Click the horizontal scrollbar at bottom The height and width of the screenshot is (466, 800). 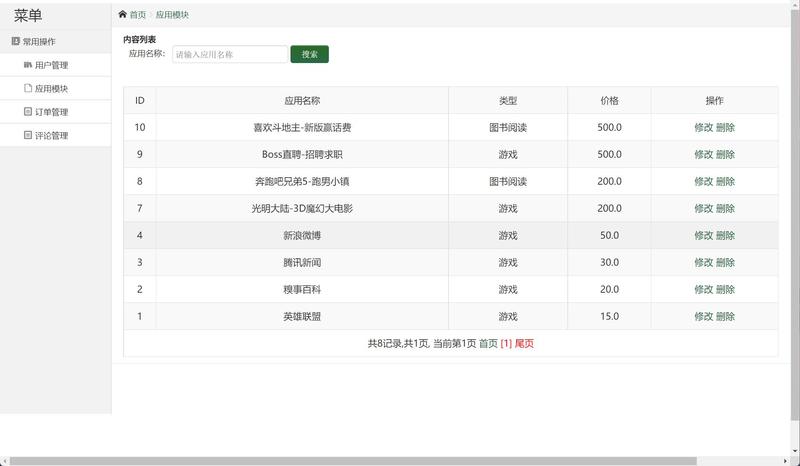(x=353, y=461)
